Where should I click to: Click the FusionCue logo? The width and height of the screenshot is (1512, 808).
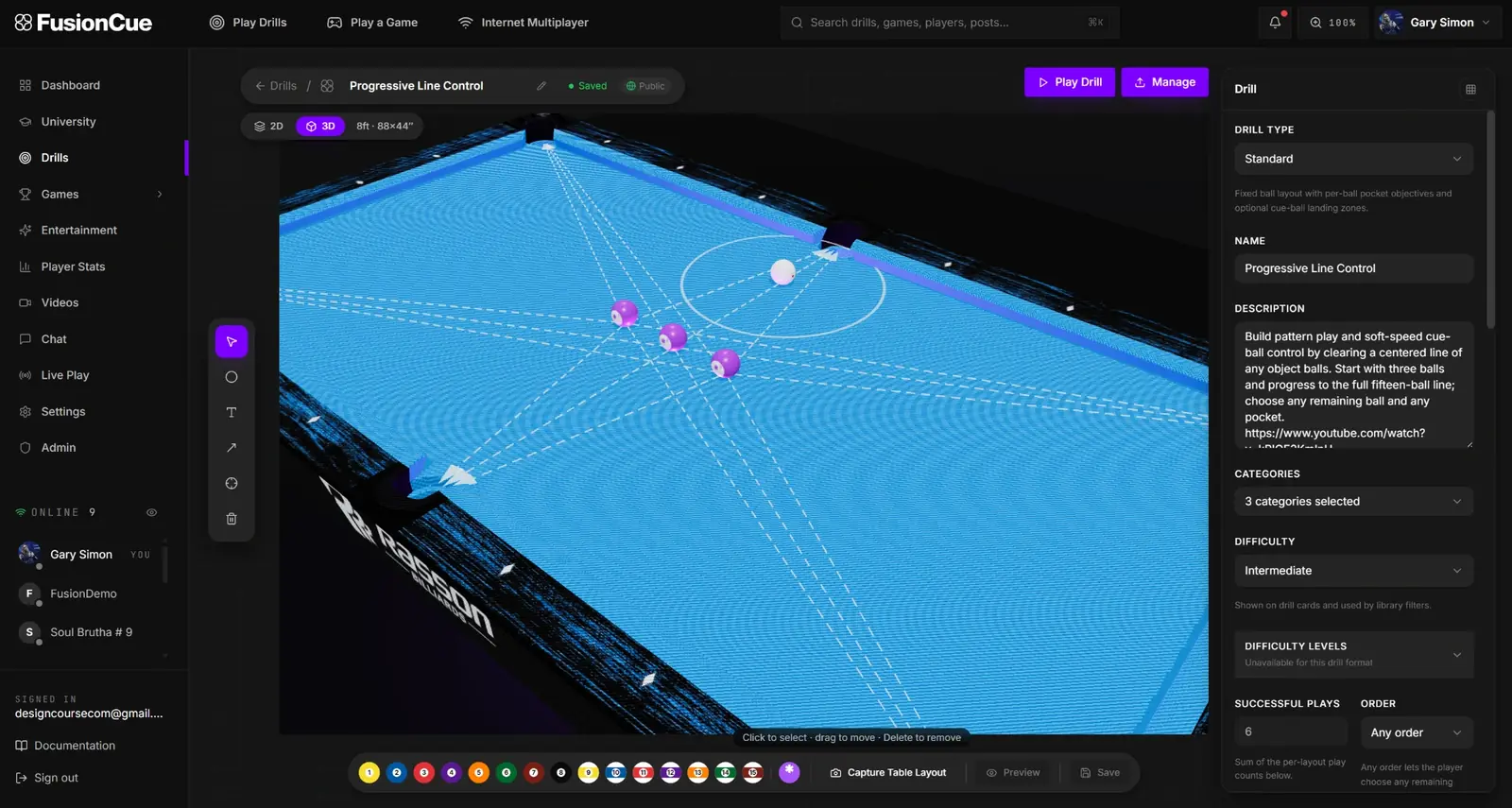click(83, 23)
